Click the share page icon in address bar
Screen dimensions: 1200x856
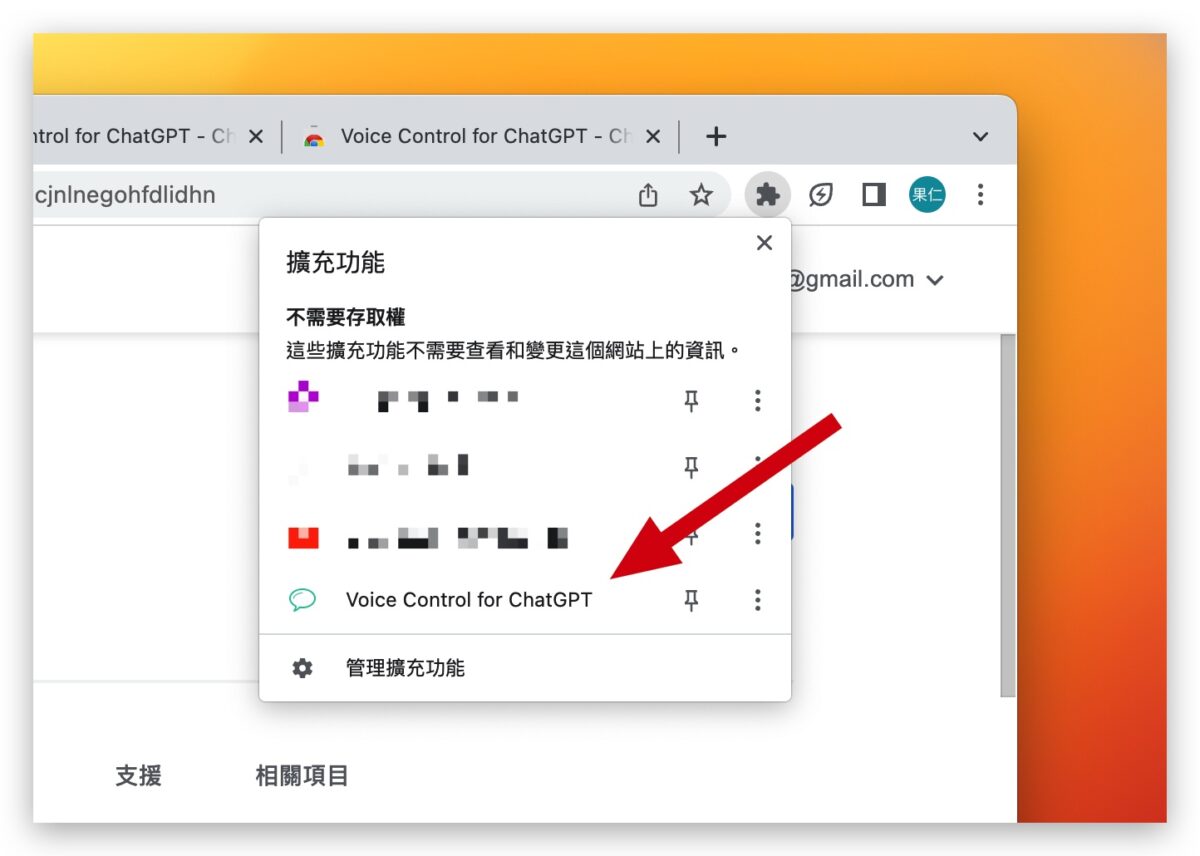[648, 195]
